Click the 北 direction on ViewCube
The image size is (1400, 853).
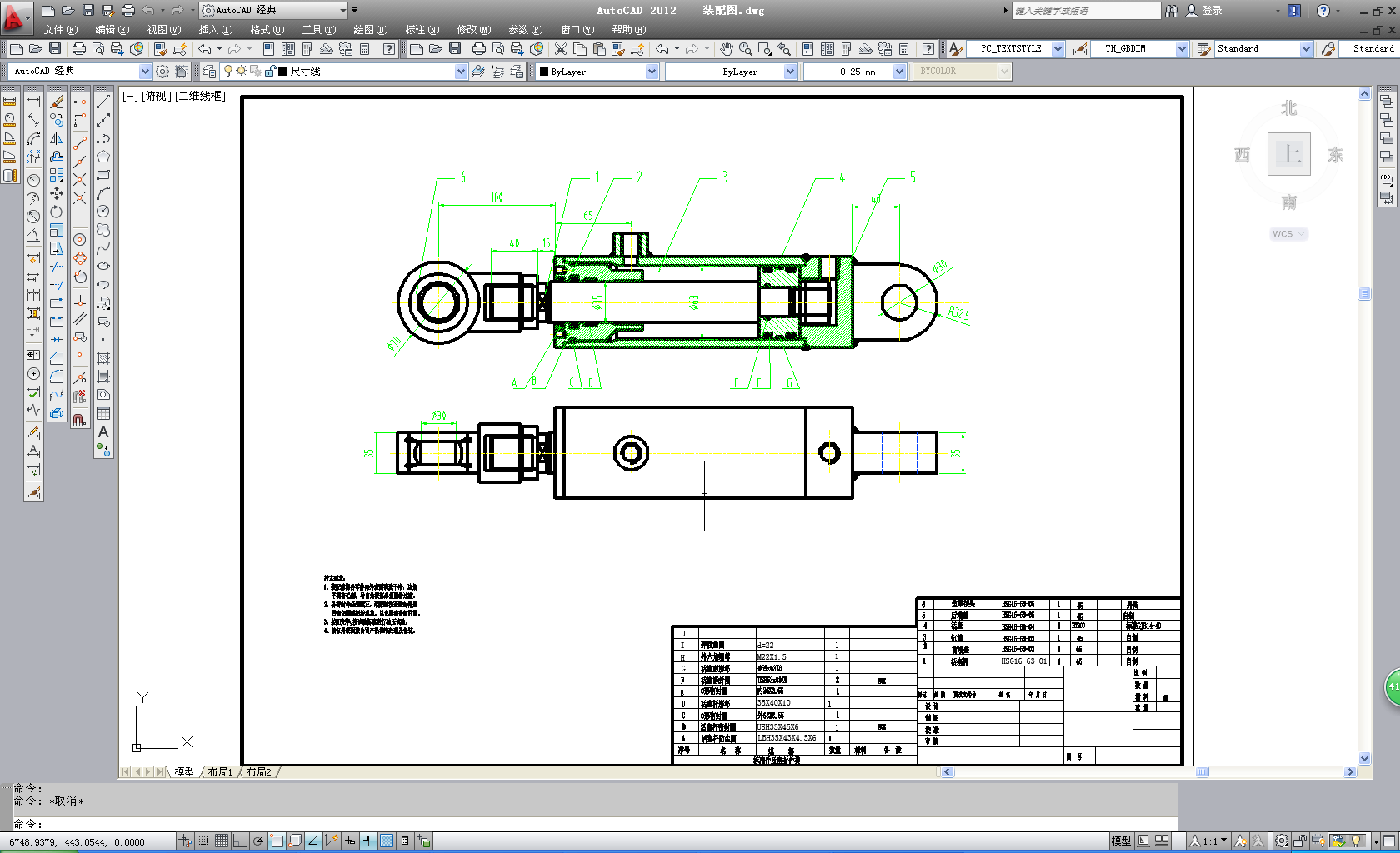click(1288, 108)
